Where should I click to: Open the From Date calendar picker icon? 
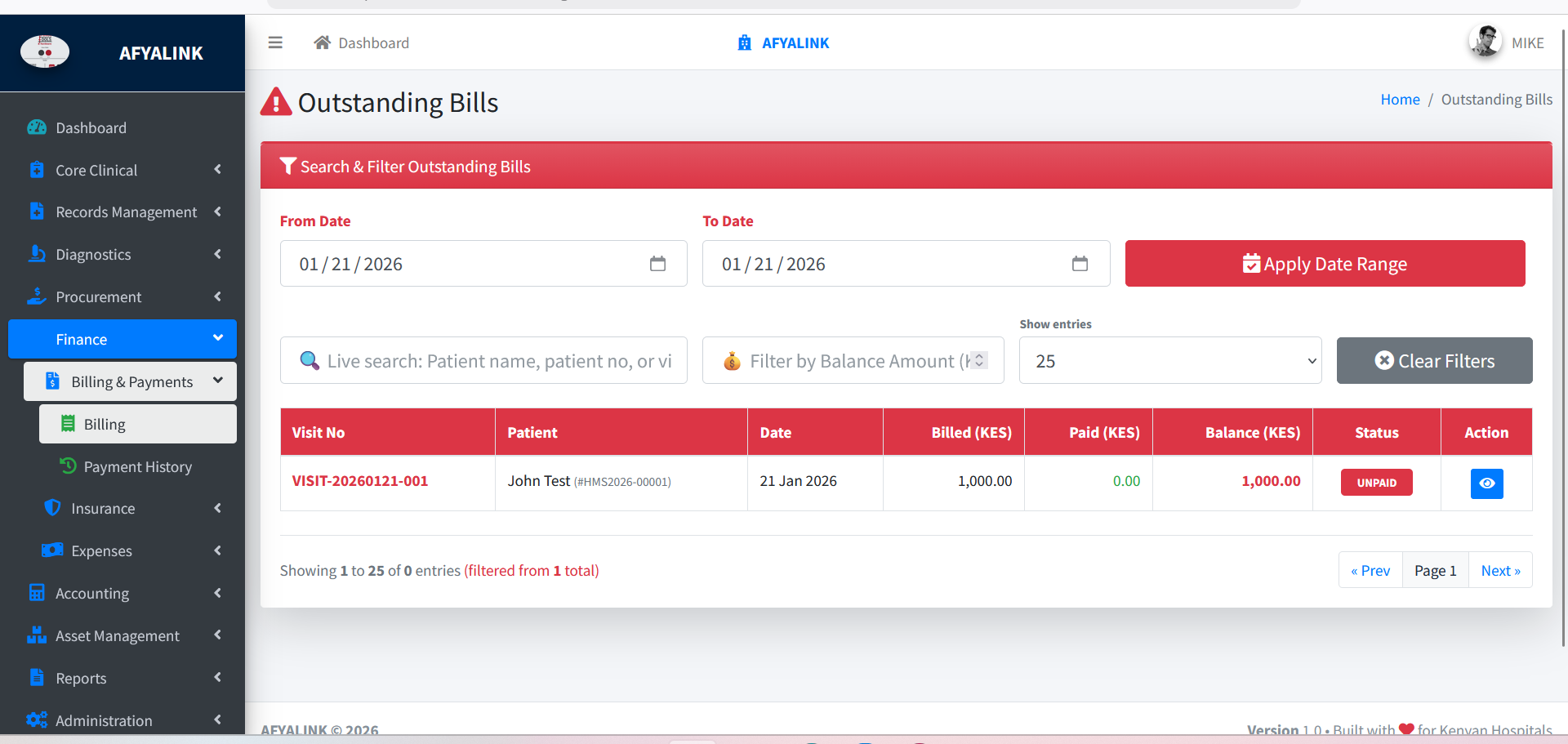click(x=657, y=264)
